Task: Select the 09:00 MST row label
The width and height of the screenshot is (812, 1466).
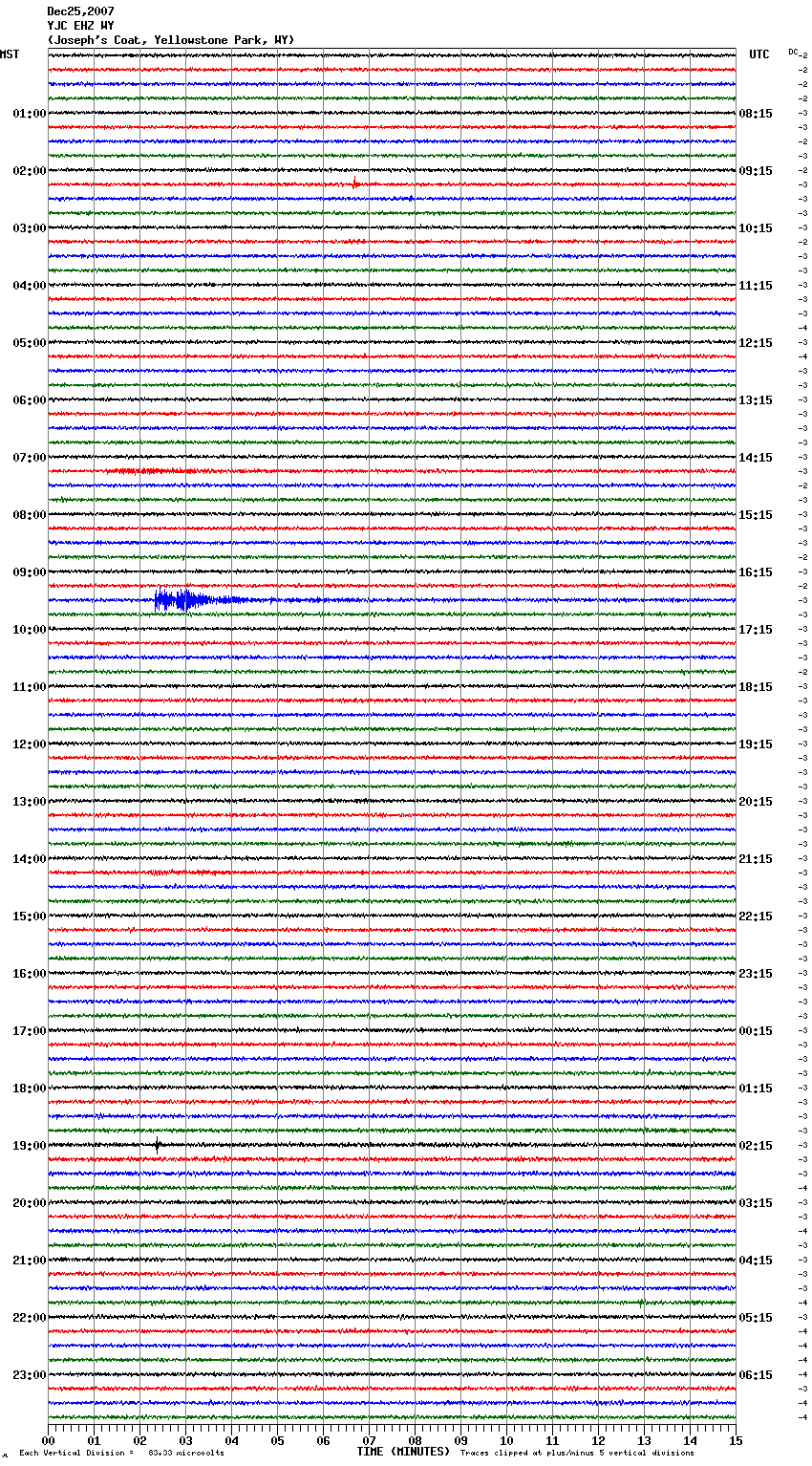Action: pos(30,572)
